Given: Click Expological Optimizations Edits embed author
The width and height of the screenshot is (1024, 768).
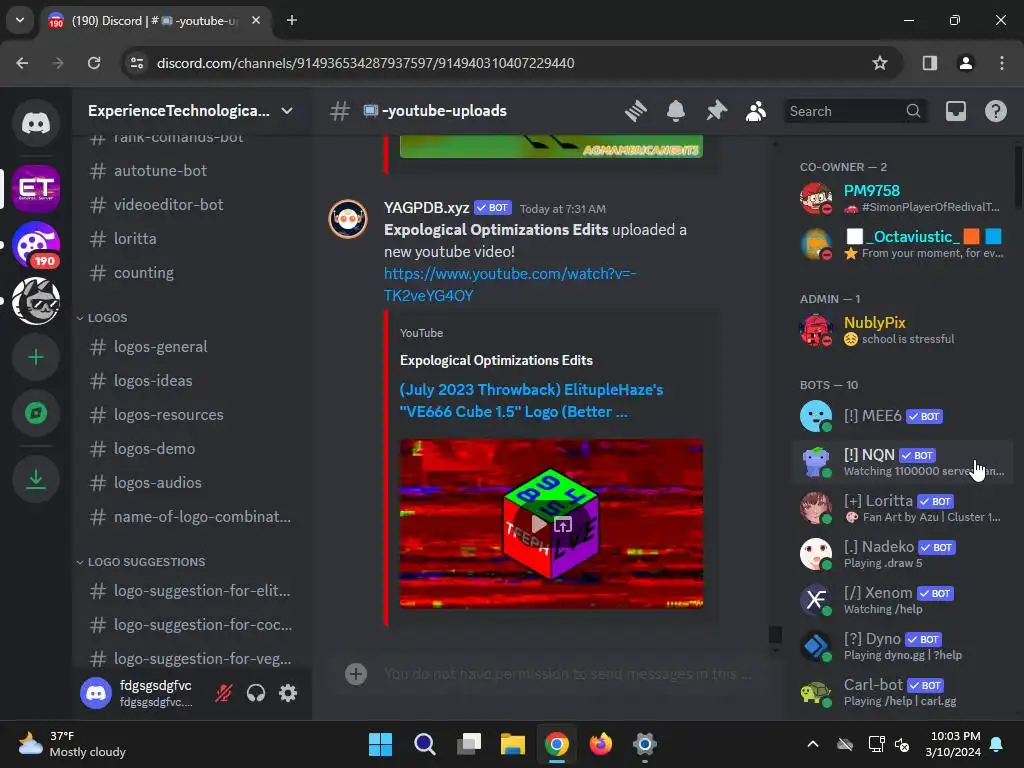Looking at the screenshot, I should (496, 360).
